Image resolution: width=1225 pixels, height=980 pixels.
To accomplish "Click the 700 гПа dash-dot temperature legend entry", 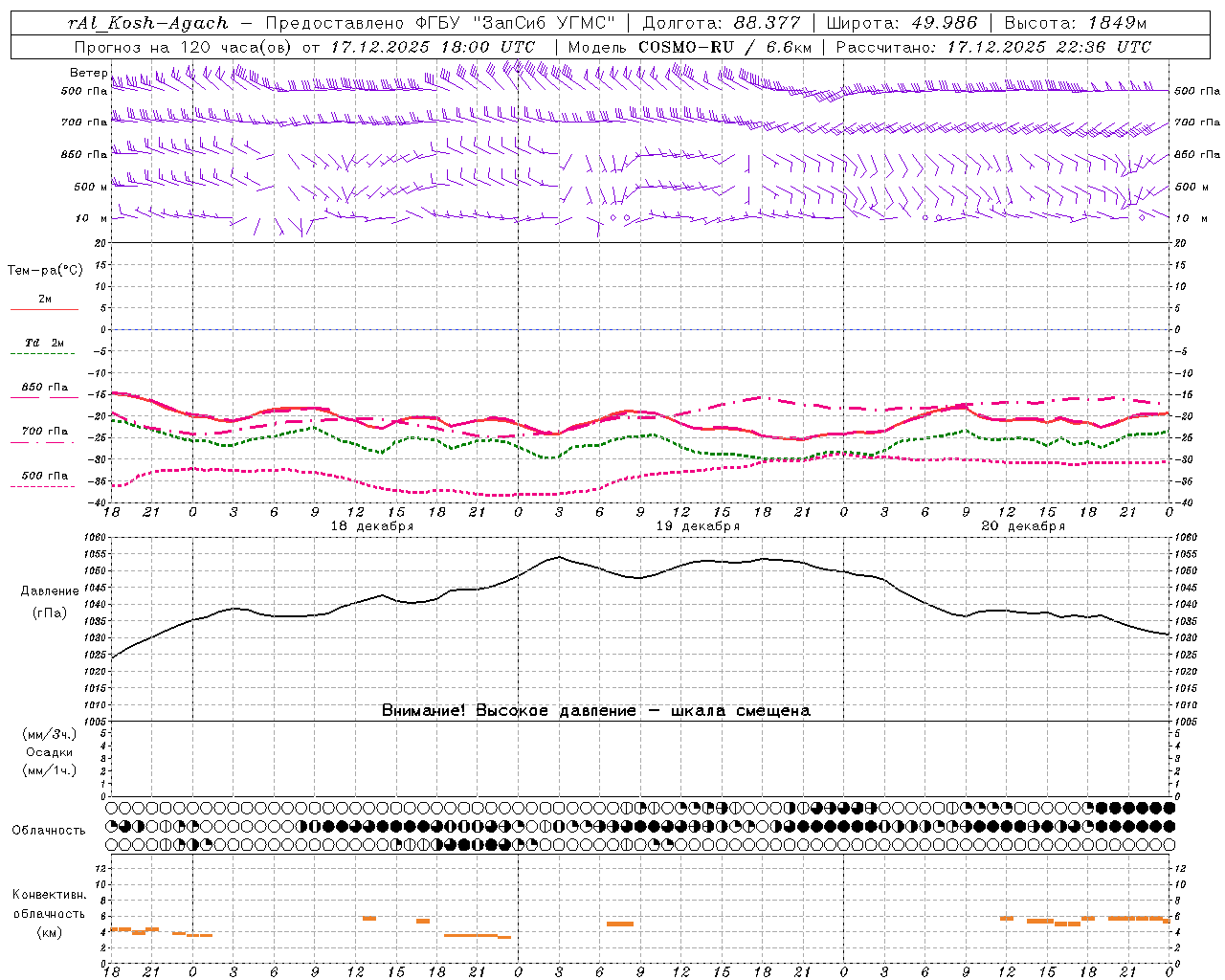I will 44,436.
